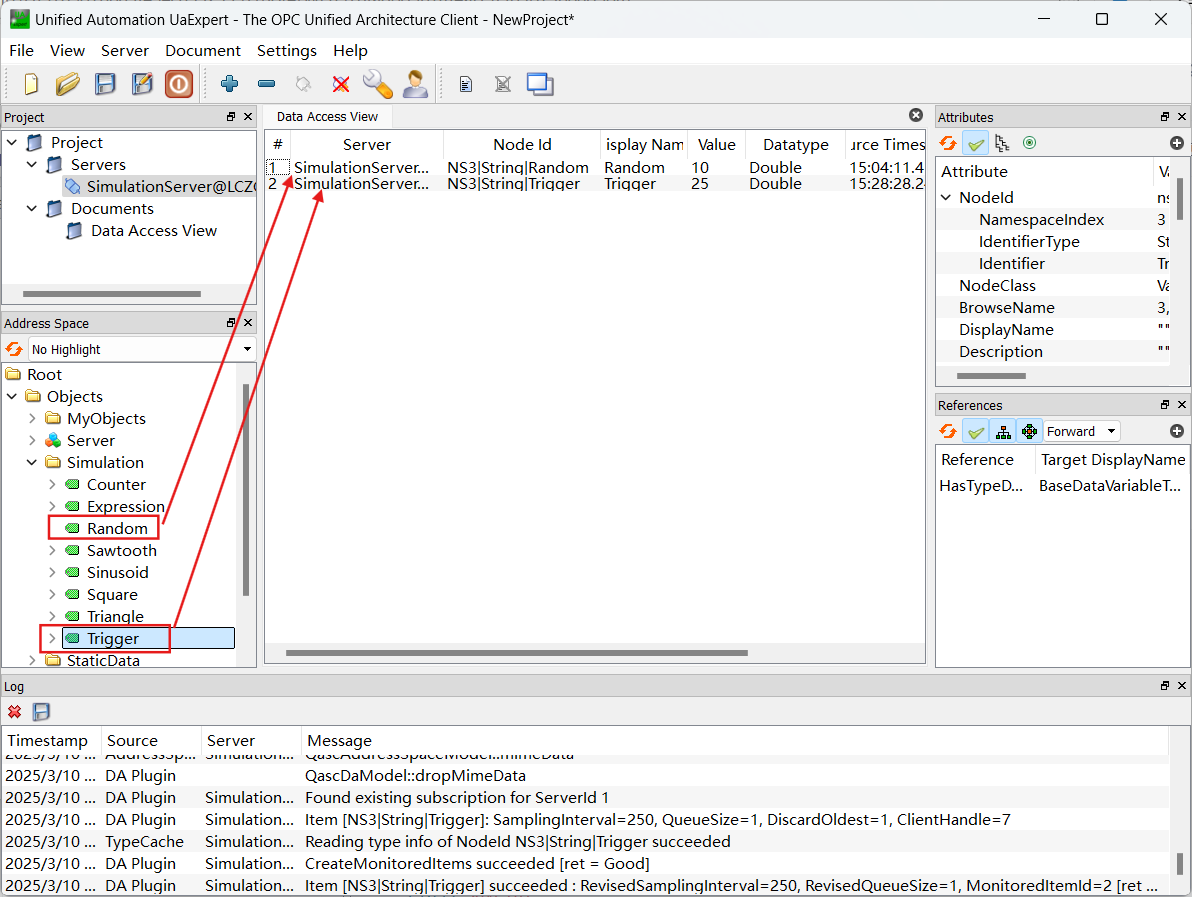Click the red power Exit icon

(x=179, y=84)
